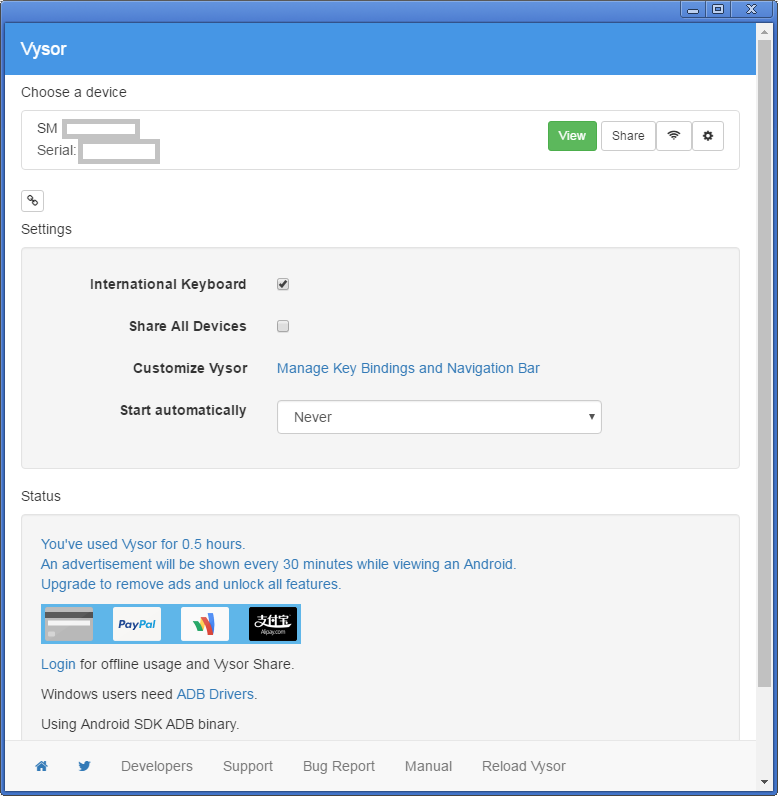The width and height of the screenshot is (778, 796).
Task: Click the Share device button
Action: (628, 136)
